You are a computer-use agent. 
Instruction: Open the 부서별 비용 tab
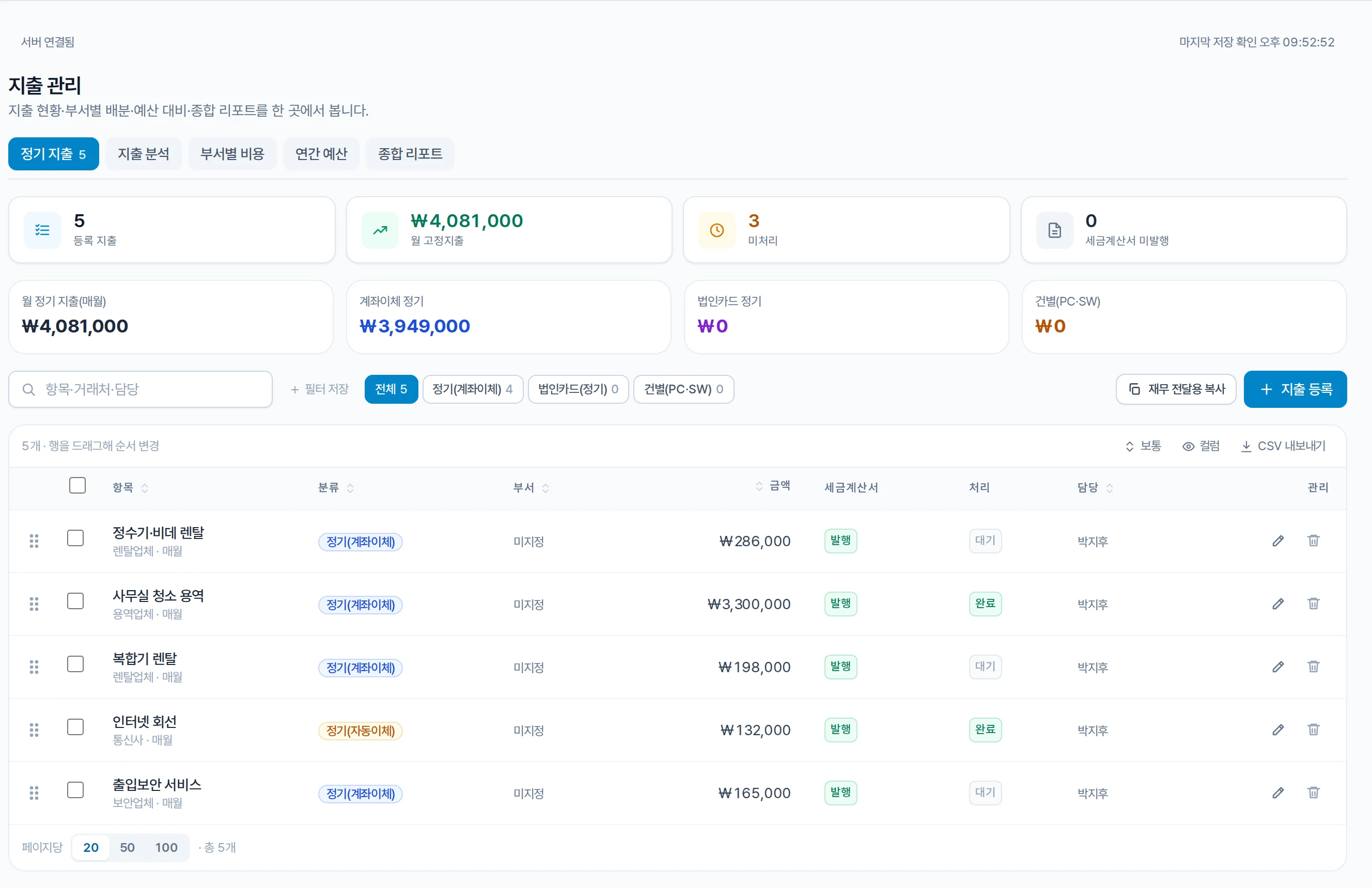[232, 154]
